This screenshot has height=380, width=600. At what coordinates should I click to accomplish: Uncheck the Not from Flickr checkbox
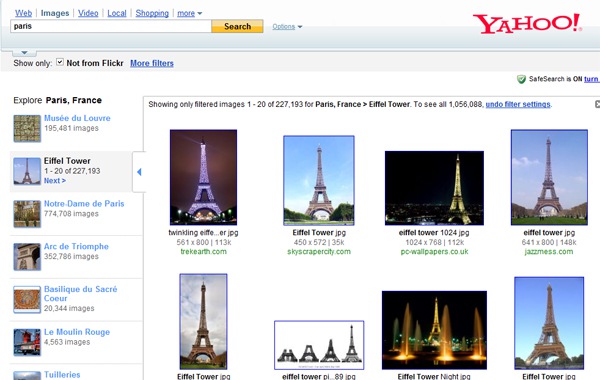tap(60, 62)
